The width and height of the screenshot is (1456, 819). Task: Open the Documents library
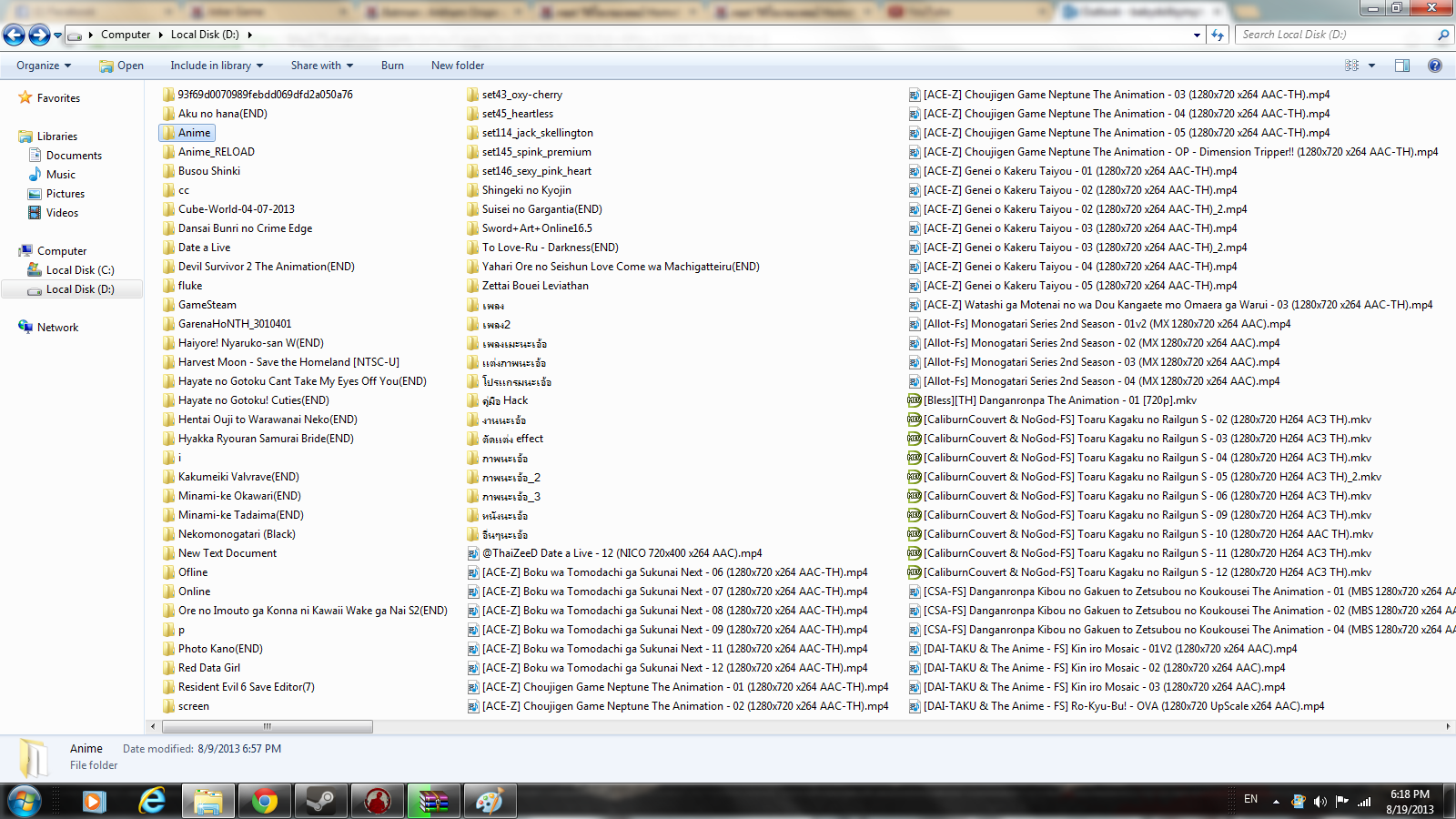click(74, 156)
